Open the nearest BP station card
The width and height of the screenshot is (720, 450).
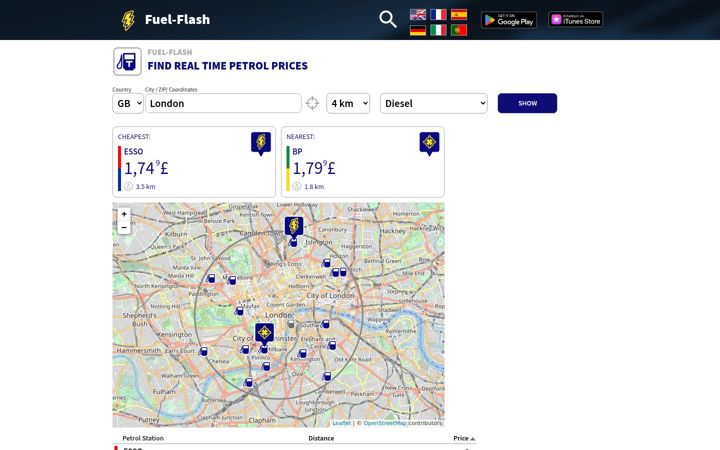click(363, 162)
